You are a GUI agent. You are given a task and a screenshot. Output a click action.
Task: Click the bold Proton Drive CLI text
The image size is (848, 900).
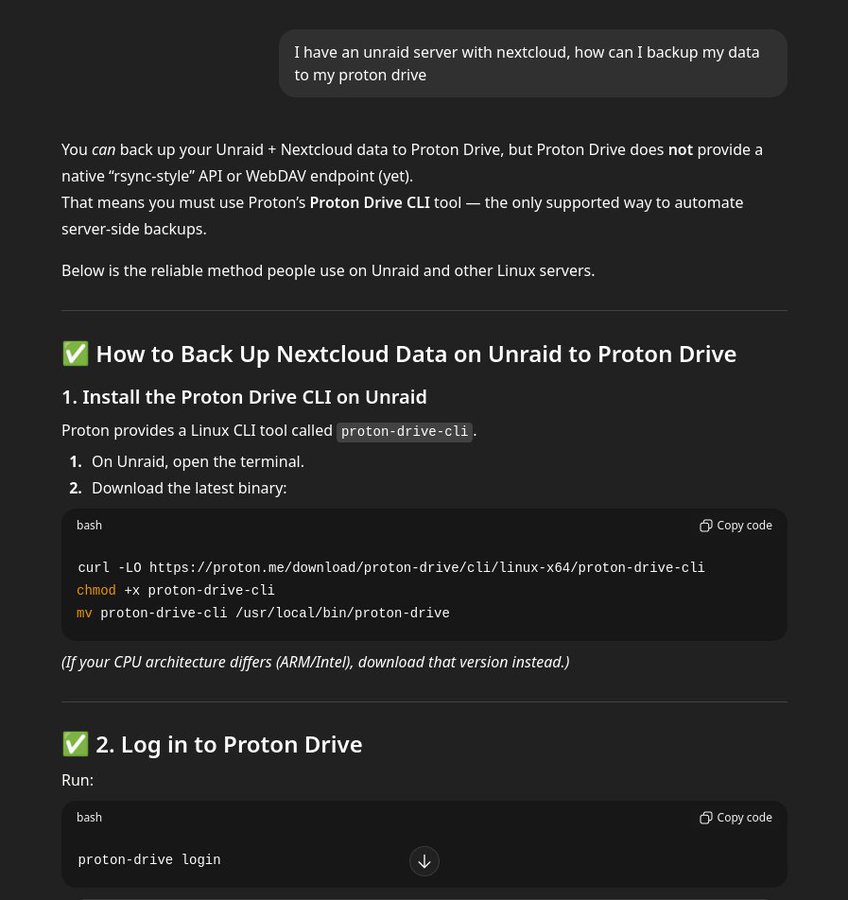point(369,202)
